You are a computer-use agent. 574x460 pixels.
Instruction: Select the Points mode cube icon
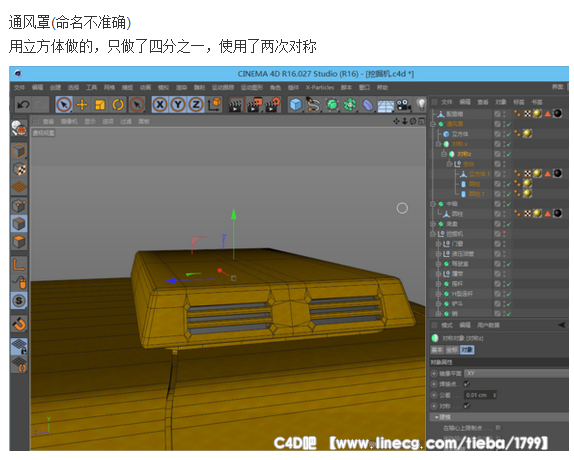(19, 206)
